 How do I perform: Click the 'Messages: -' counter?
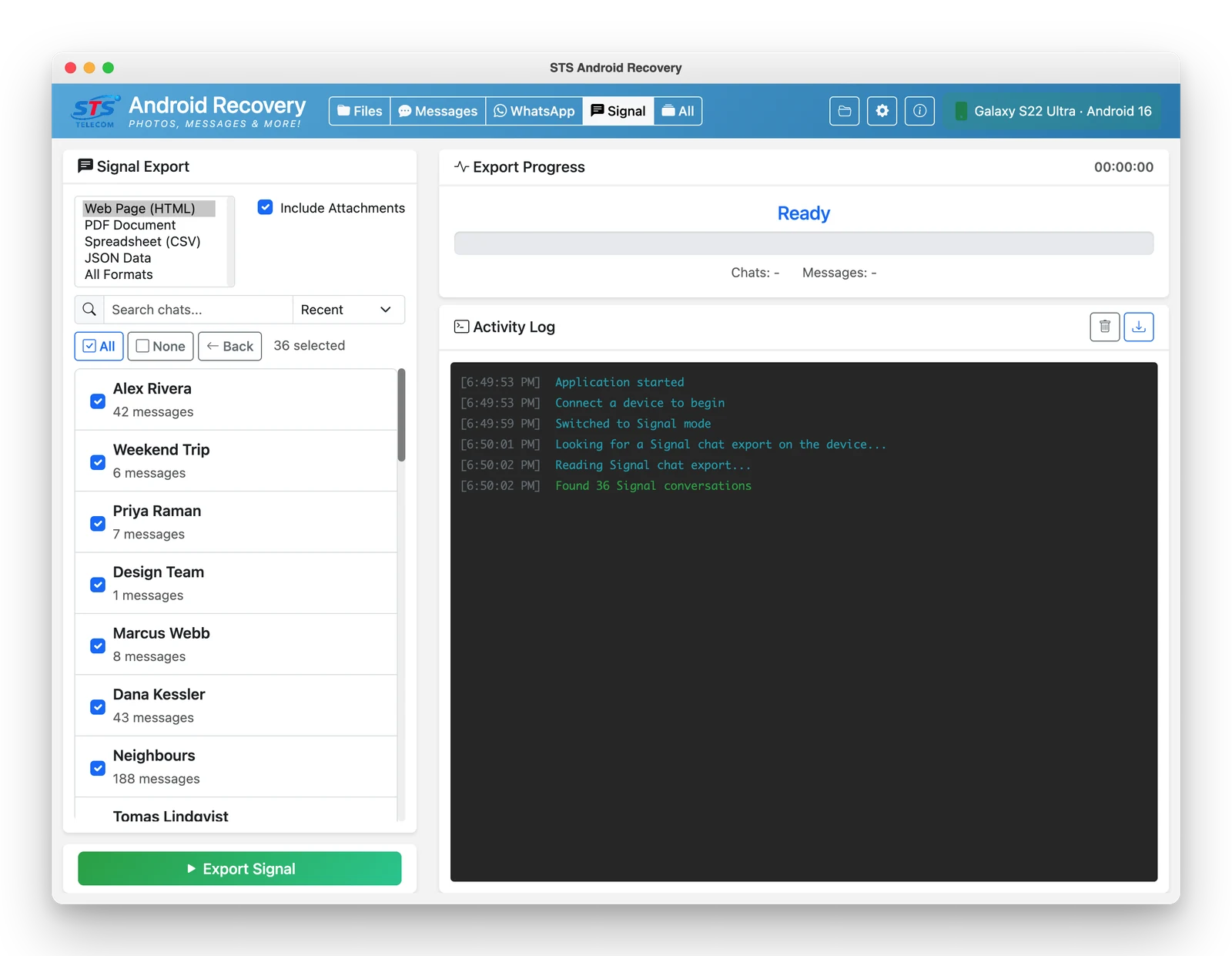click(x=839, y=272)
